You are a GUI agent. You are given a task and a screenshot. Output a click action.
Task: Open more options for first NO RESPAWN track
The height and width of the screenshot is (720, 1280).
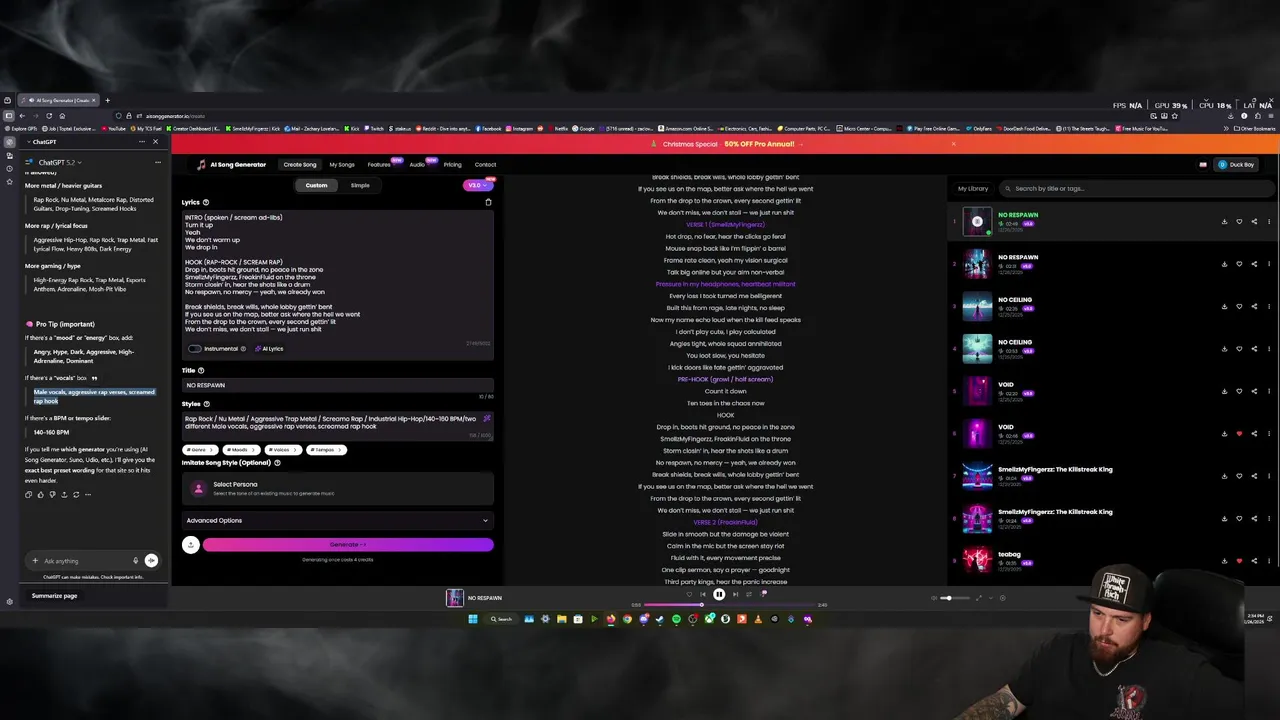pyautogui.click(x=1268, y=222)
